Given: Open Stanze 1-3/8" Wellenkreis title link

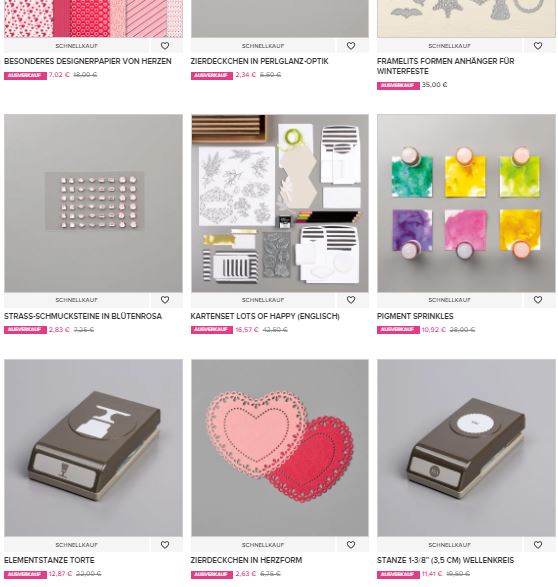Looking at the screenshot, I should click(445, 560).
